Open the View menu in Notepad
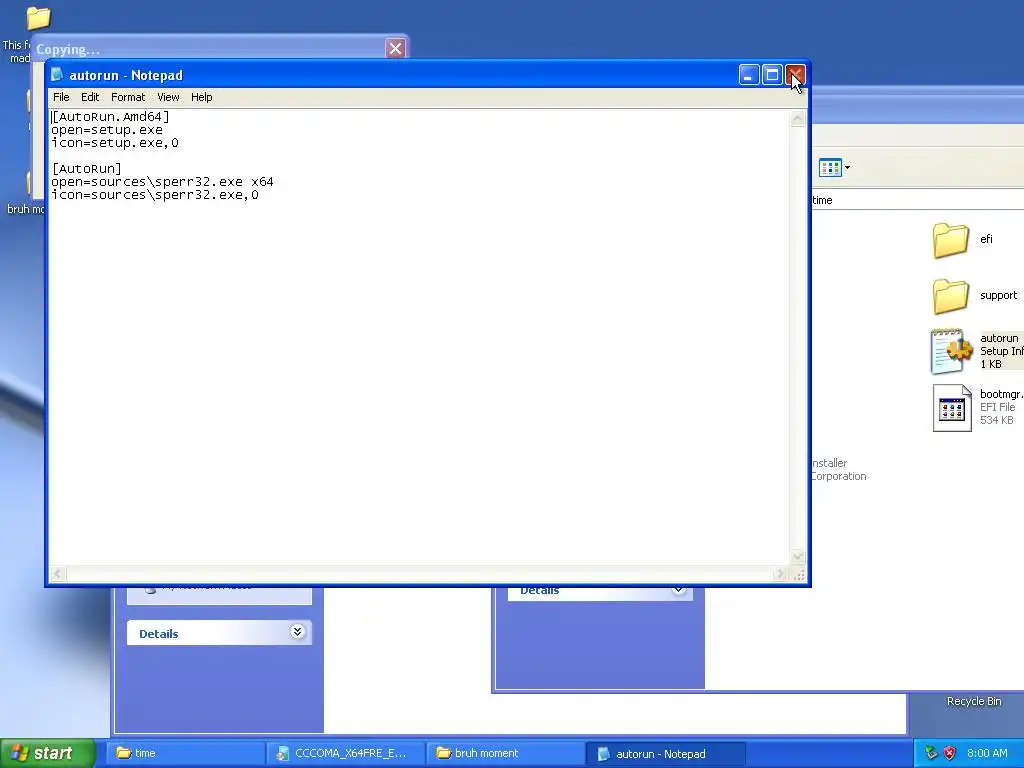 168,97
